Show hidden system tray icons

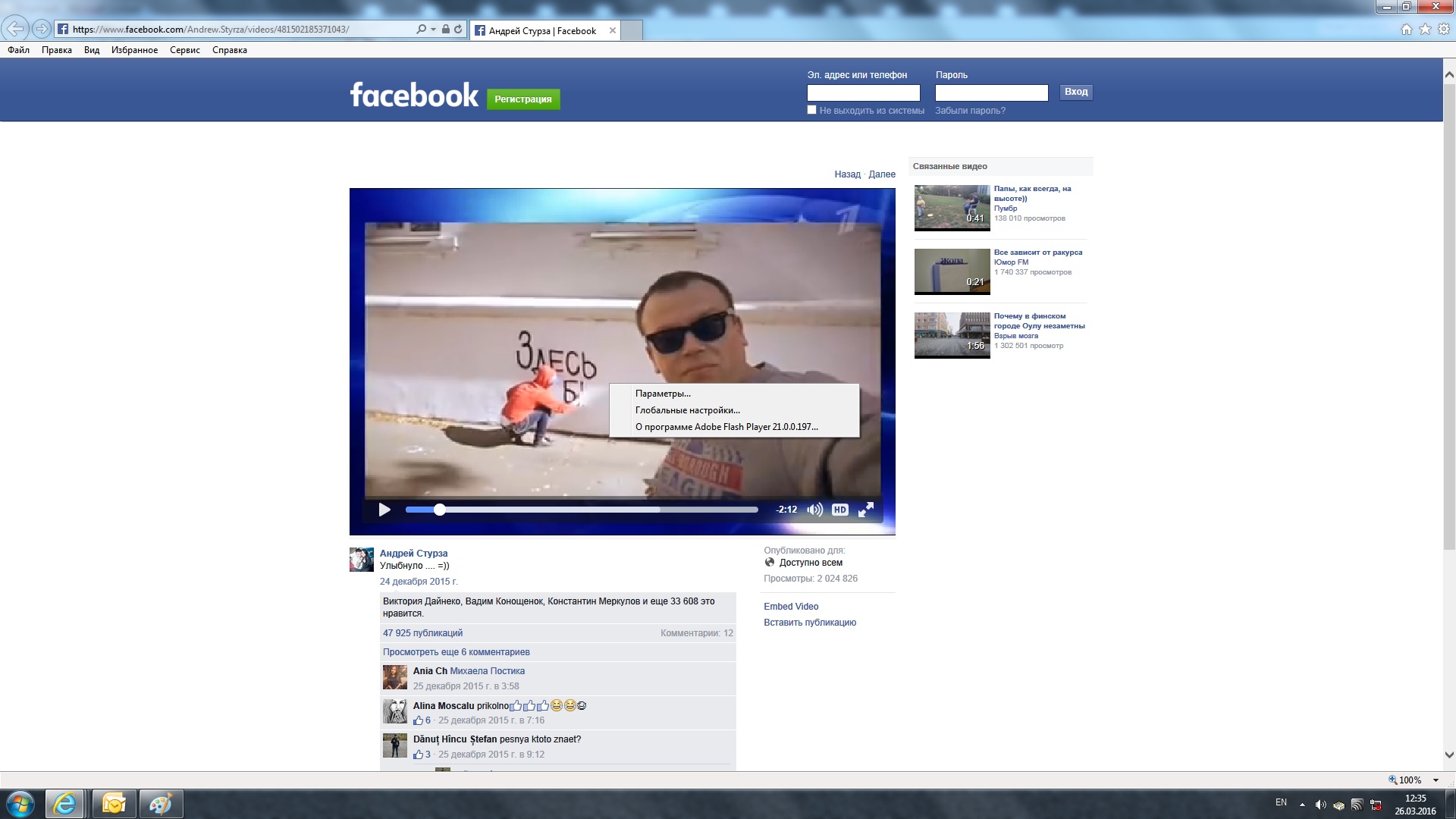tap(1302, 804)
